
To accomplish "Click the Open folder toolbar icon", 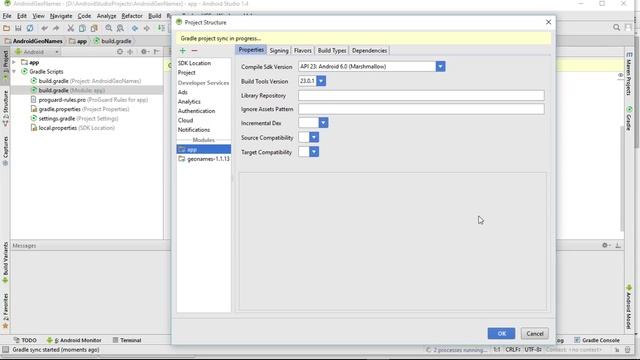I will [x=6, y=28].
